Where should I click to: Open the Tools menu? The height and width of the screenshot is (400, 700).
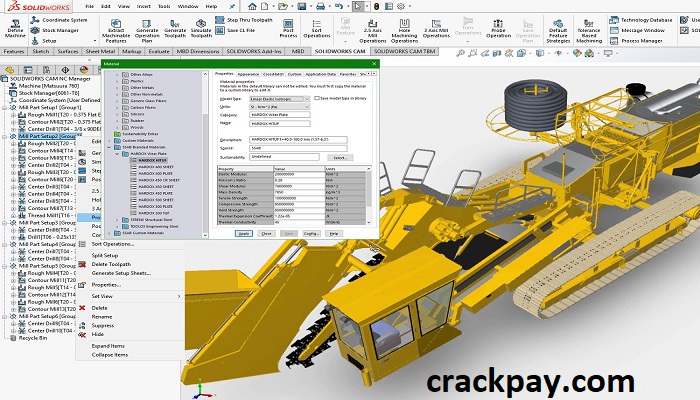point(164,6)
